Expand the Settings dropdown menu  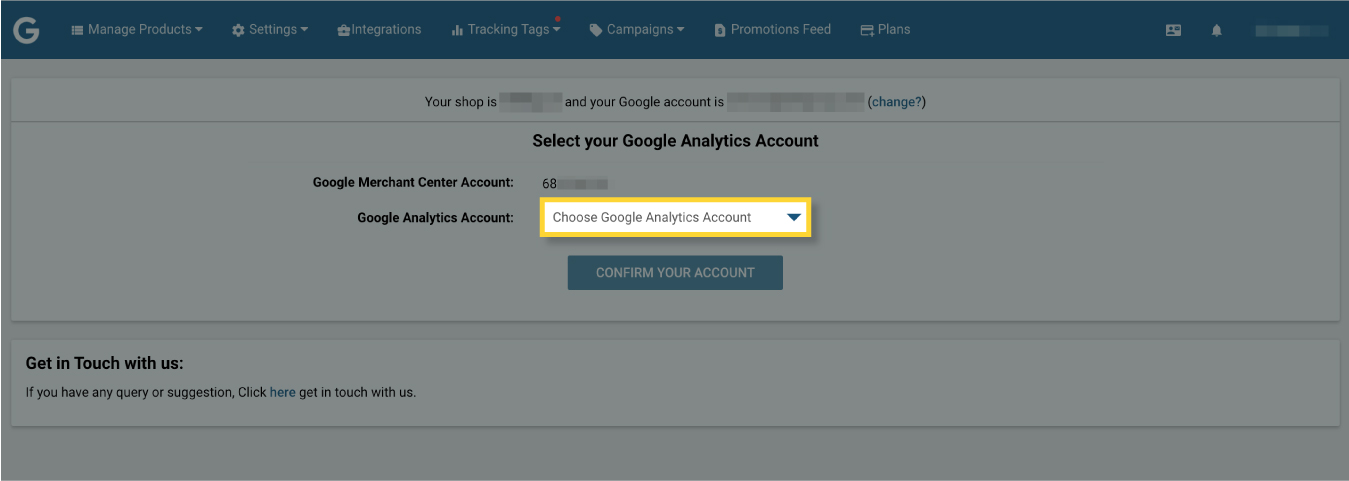pos(270,30)
